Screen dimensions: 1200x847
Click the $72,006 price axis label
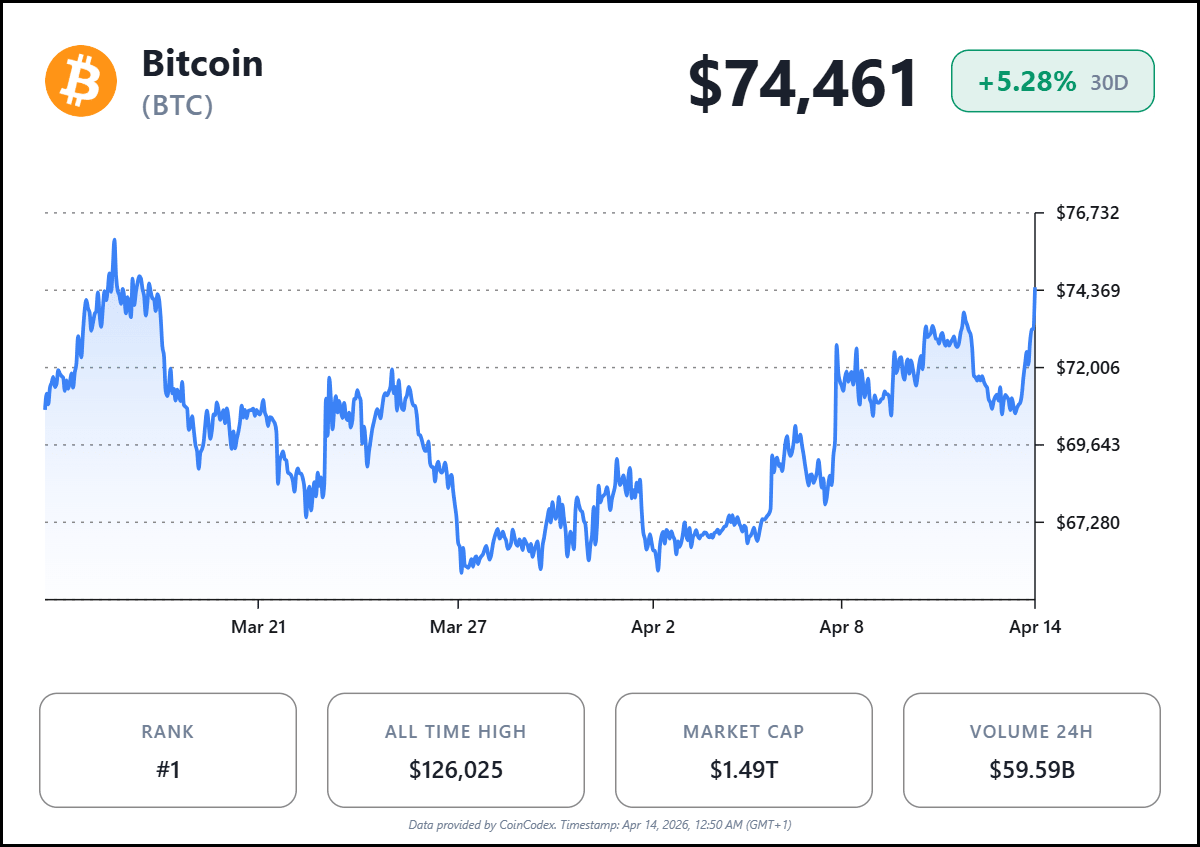click(x=1088, y=368)
